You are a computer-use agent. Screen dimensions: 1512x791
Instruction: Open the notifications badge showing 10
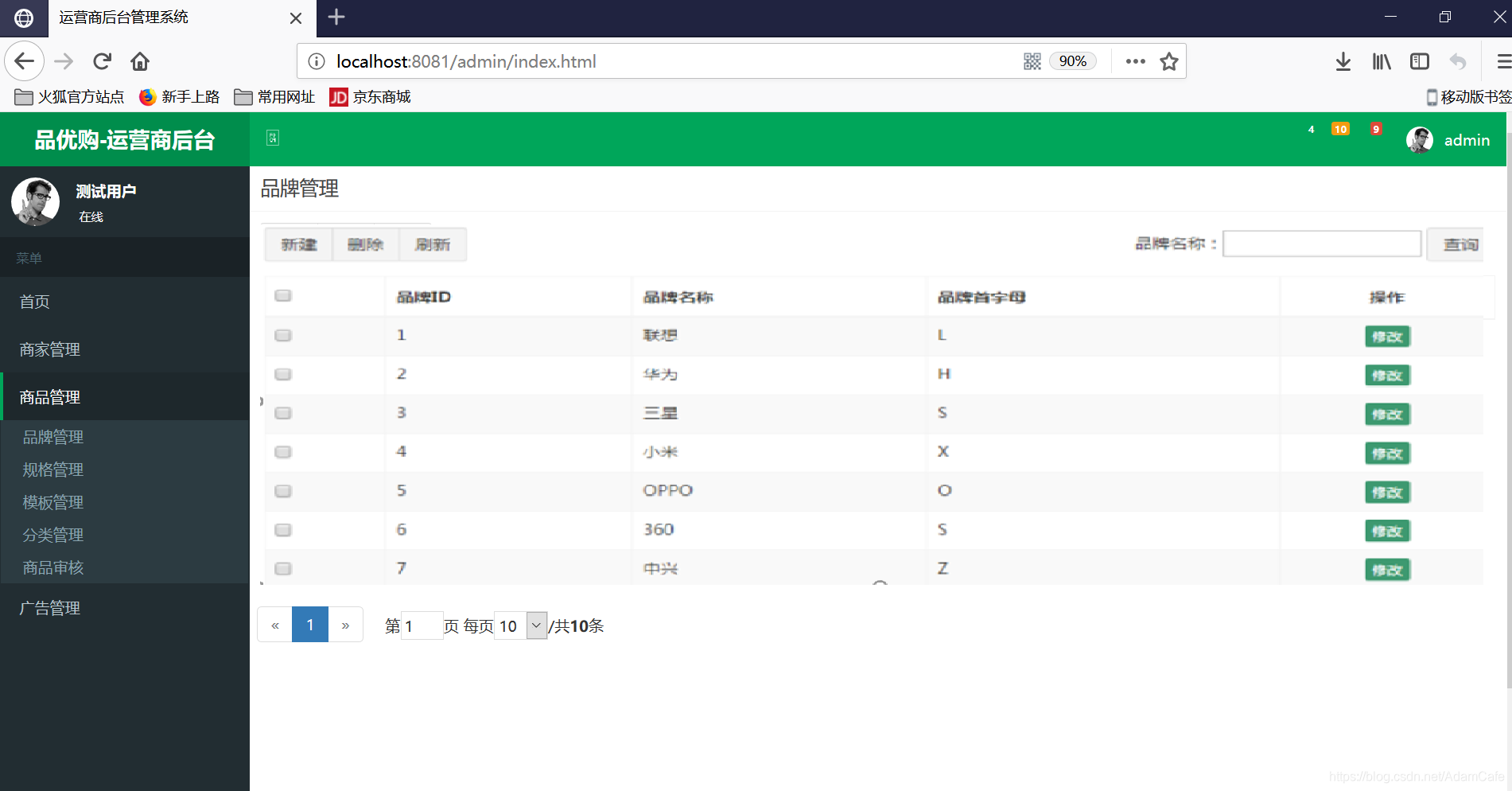pos(1340,129)
